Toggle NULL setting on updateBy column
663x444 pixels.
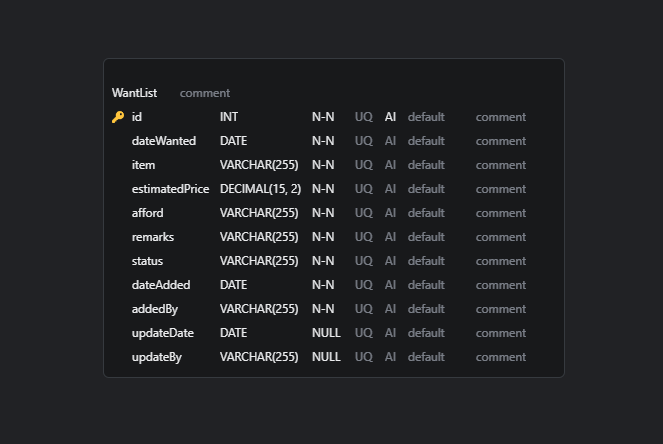(326, 357)
